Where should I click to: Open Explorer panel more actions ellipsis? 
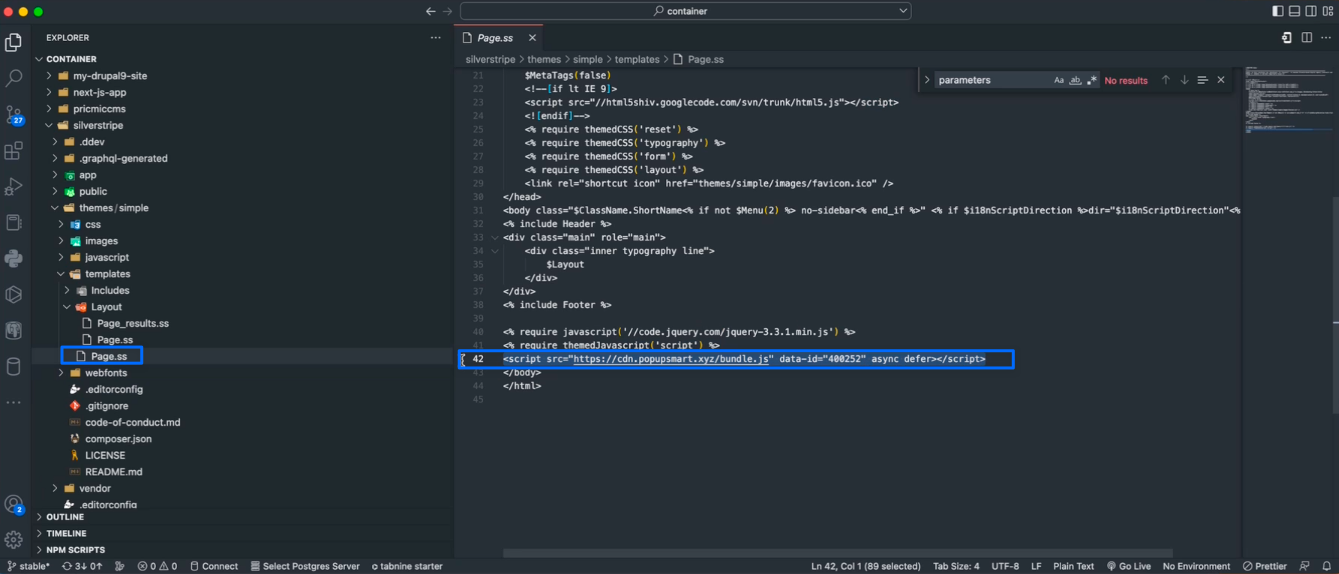pos(435,38)
